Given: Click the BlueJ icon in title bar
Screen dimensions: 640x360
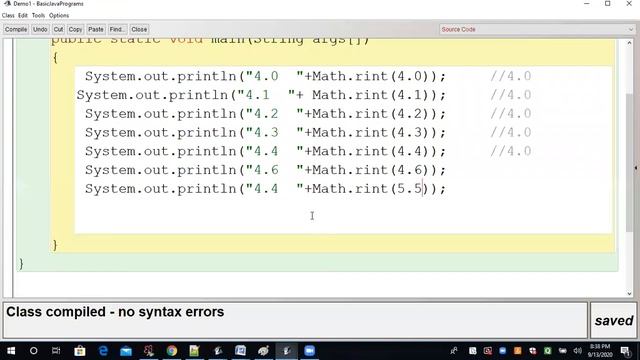Looking at the screenshot, I should click(x=7, y=4).
